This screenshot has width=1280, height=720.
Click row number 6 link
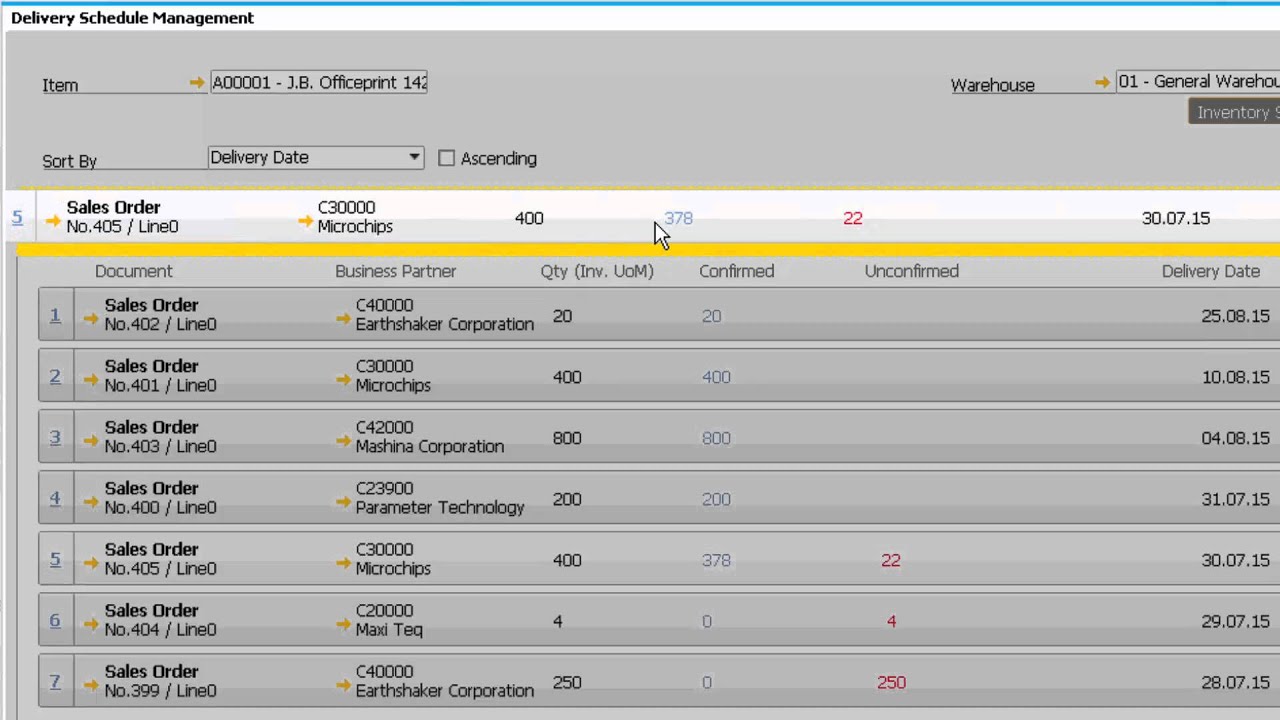pos(55,620)
